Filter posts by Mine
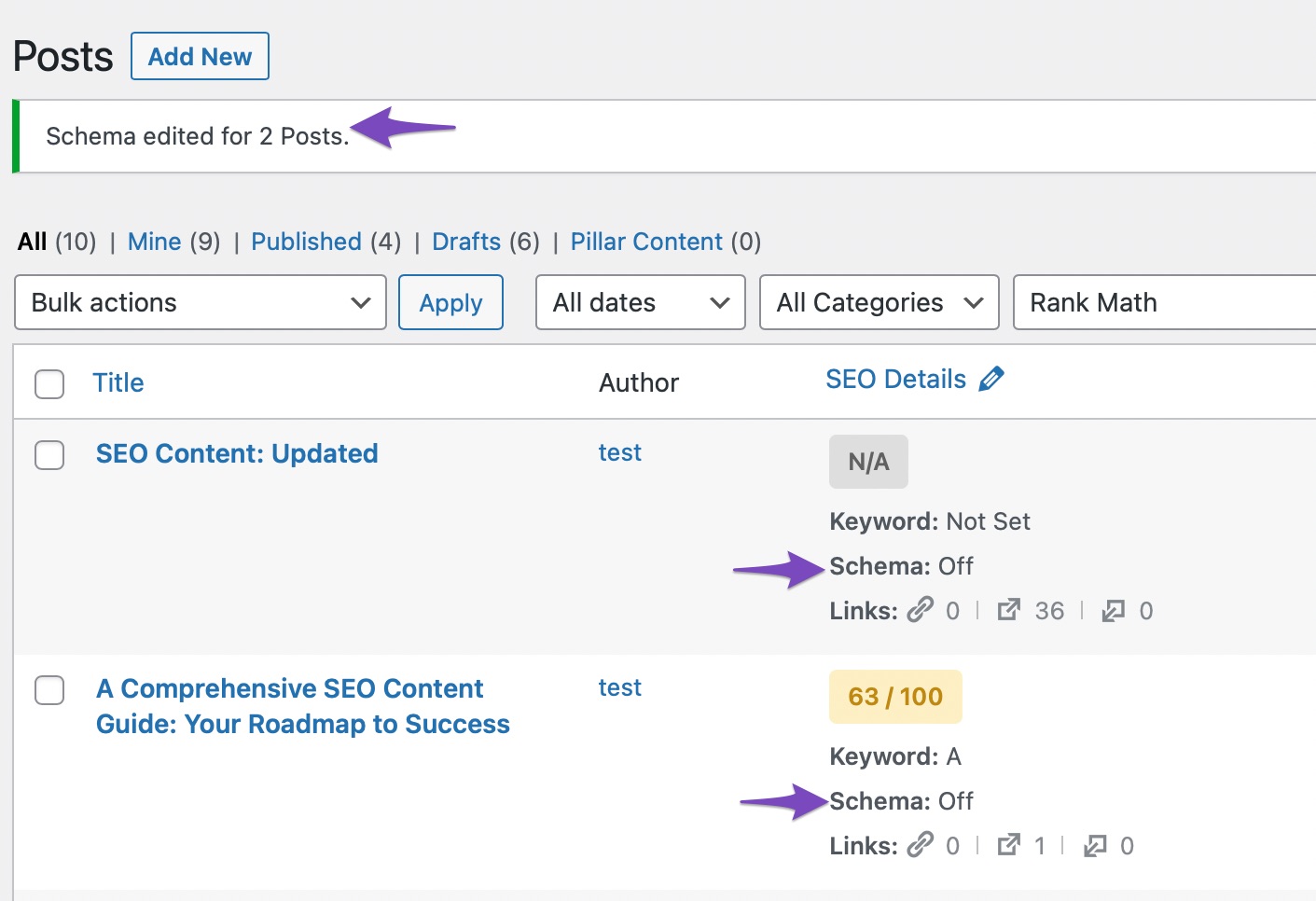Viewport: 1316px width, 901px height. 154,242
